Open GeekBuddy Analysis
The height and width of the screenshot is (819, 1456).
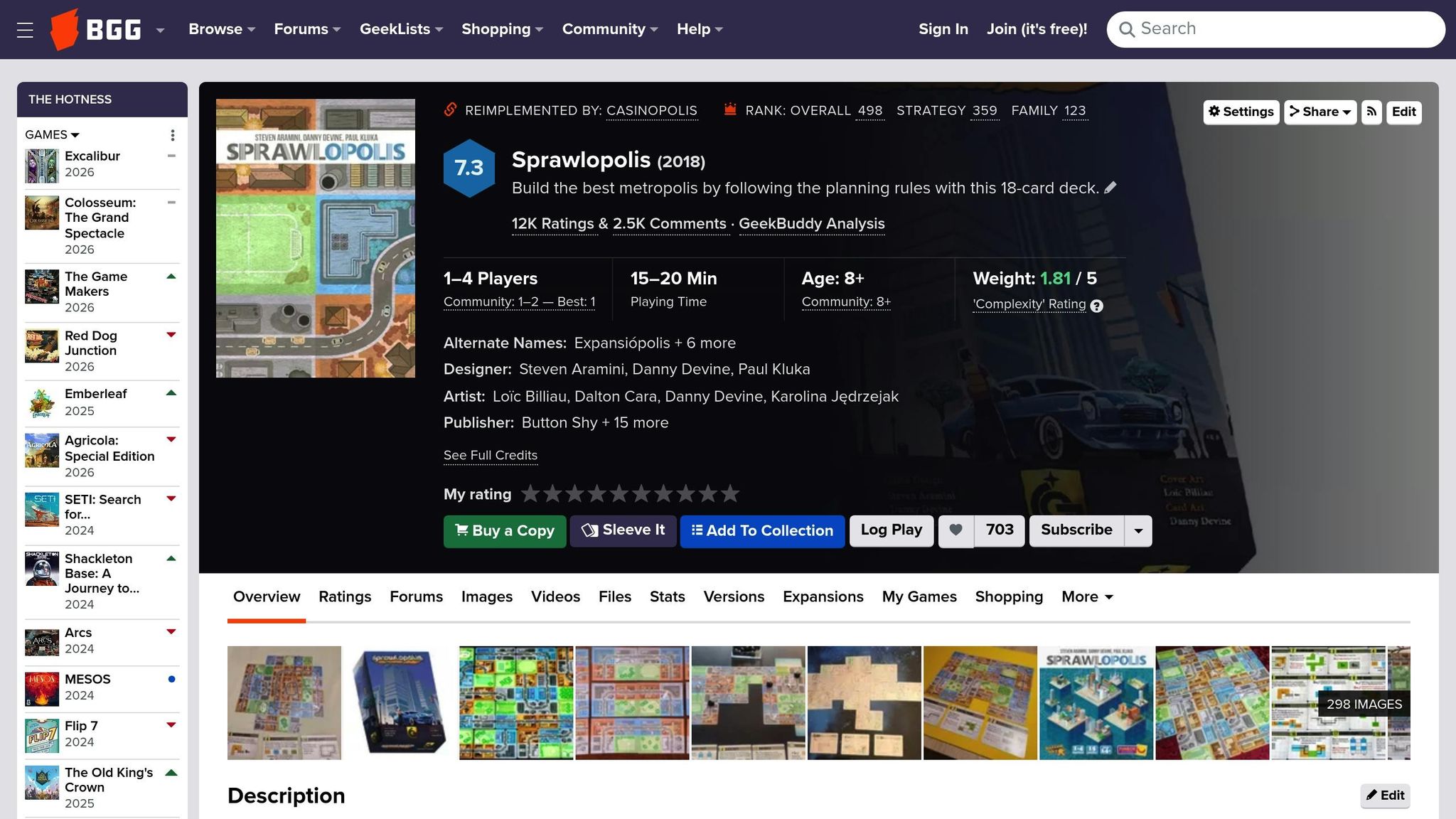pos(812,224)
